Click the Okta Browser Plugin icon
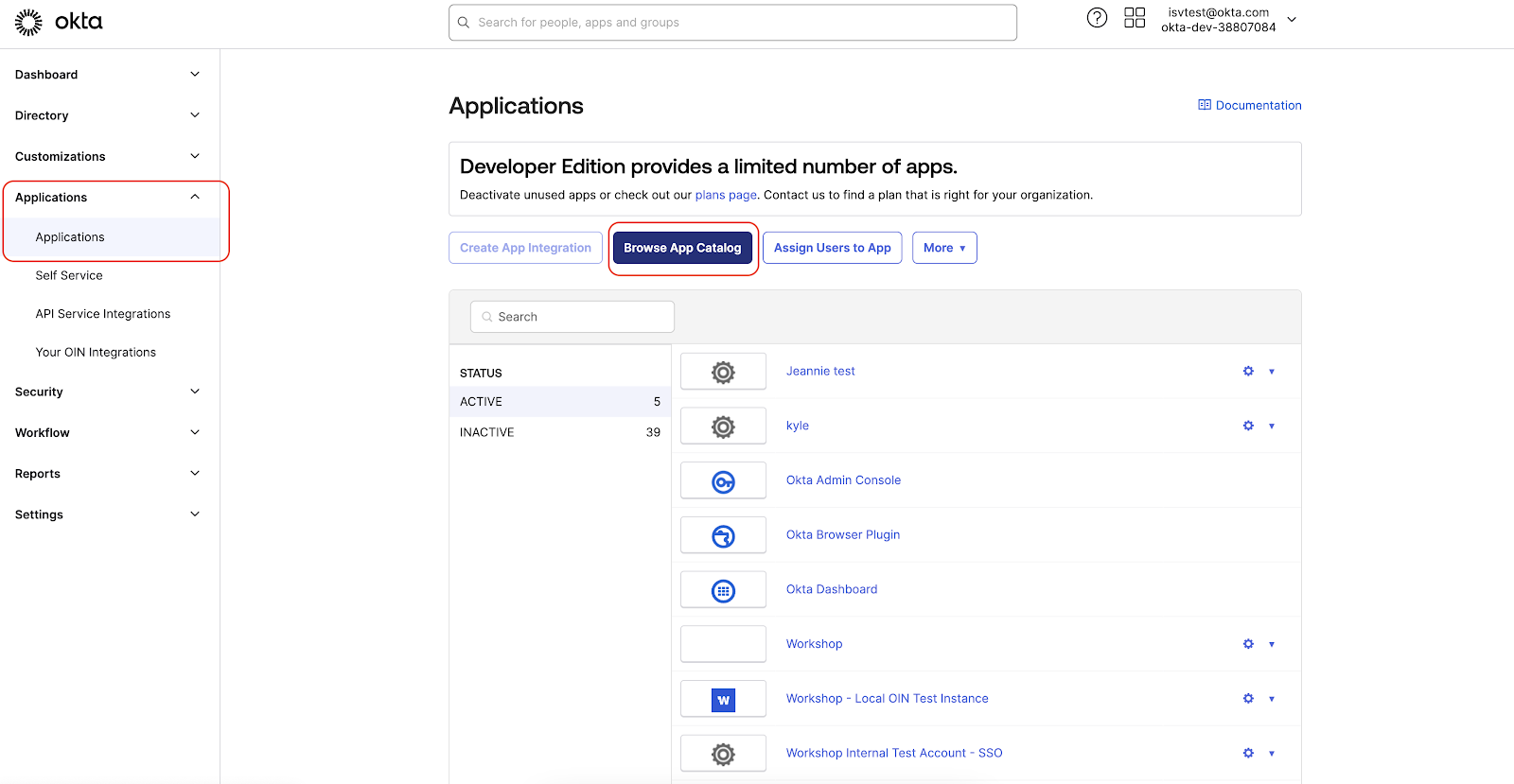The height and width of the screenshot is (784, 1514). click(723, 535)
